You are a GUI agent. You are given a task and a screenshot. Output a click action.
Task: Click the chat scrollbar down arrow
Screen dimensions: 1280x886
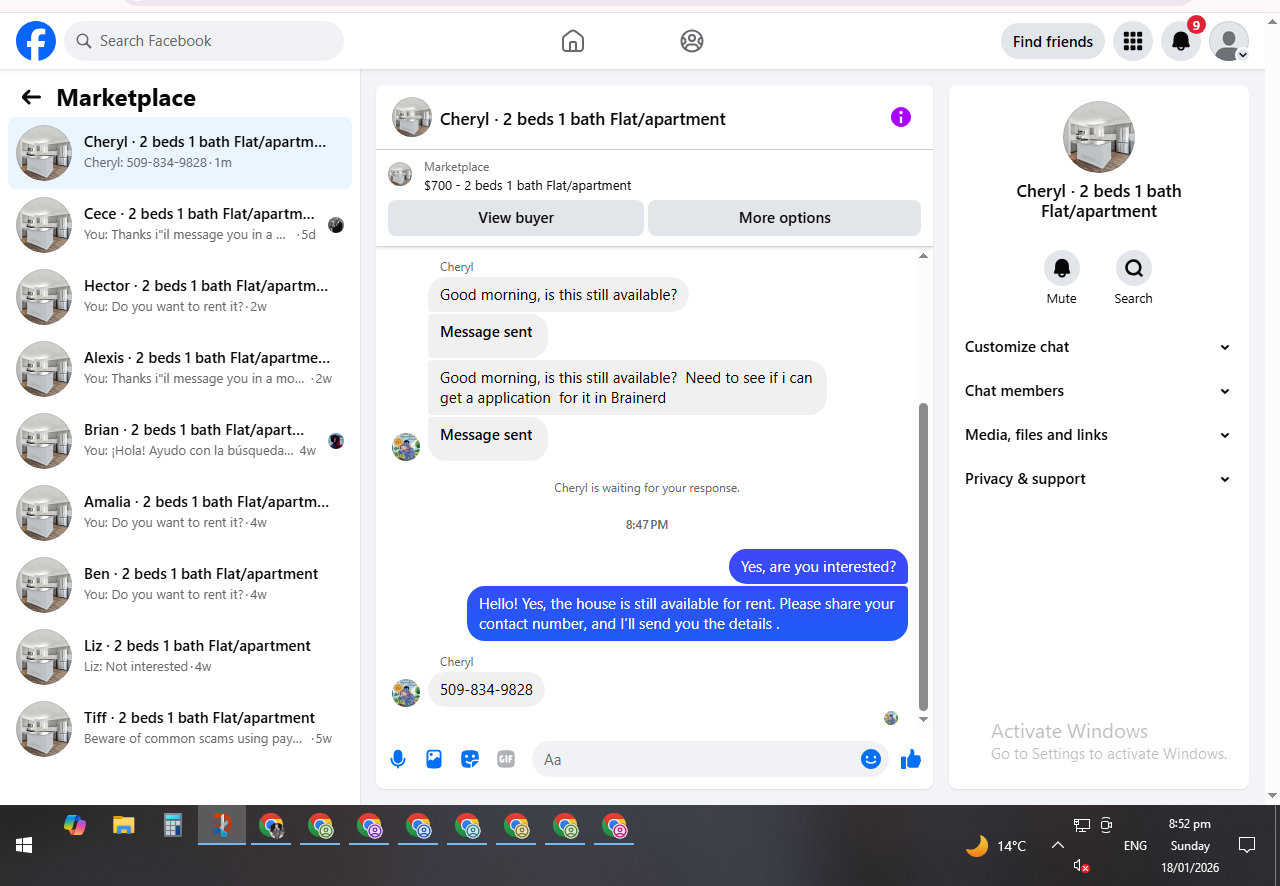(923, 720)
